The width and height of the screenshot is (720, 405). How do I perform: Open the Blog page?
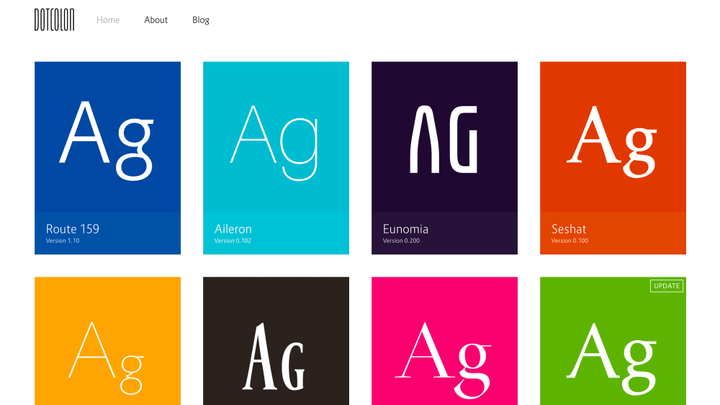(201, 20)
